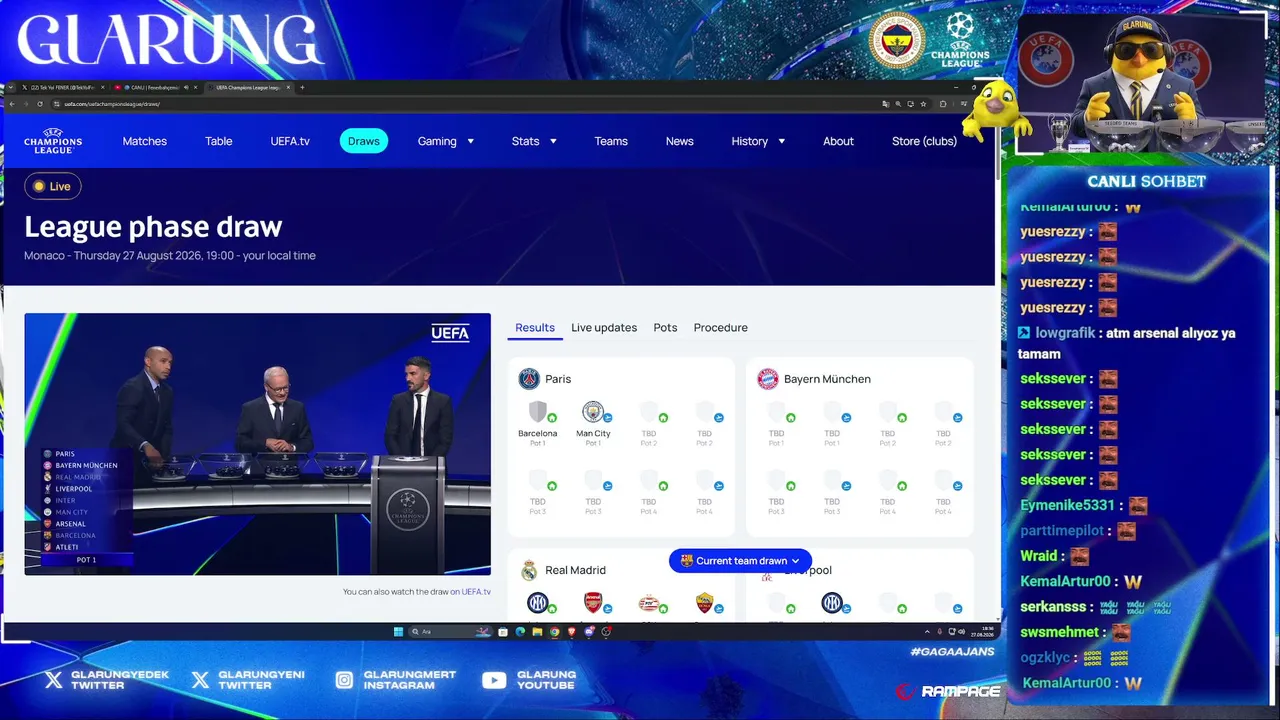Click lowgrafik's chat message
The image size is (1280, 720).
1127,343
